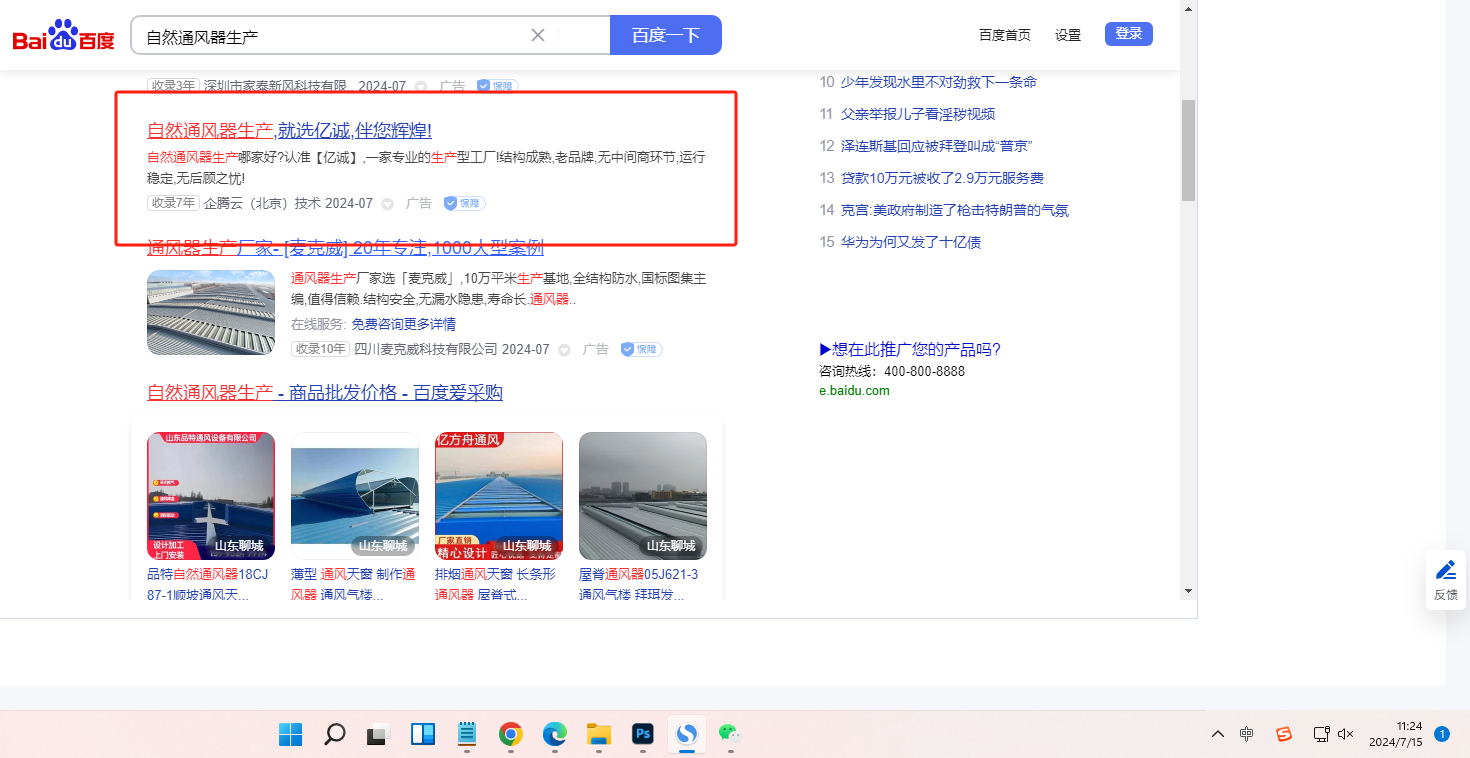The height and width of the screenshot is (758, 1470).
Task: Toggle the muted volume speaker icon
Action: 1346,734
